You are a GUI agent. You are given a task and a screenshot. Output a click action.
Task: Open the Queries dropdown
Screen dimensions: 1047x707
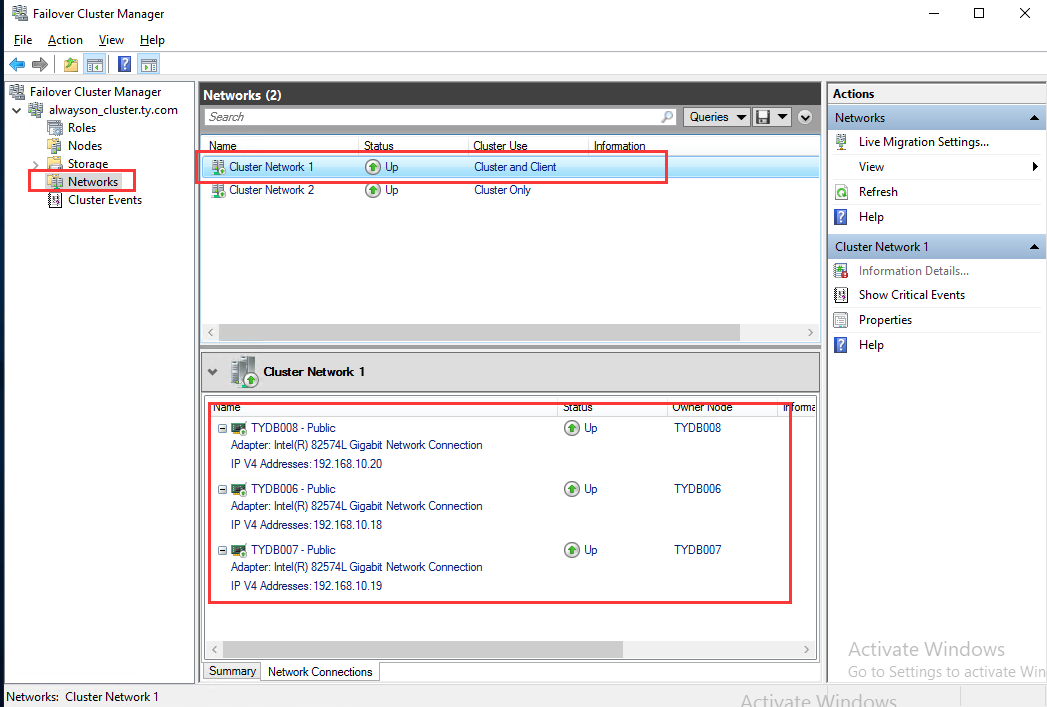pos(717,117)
